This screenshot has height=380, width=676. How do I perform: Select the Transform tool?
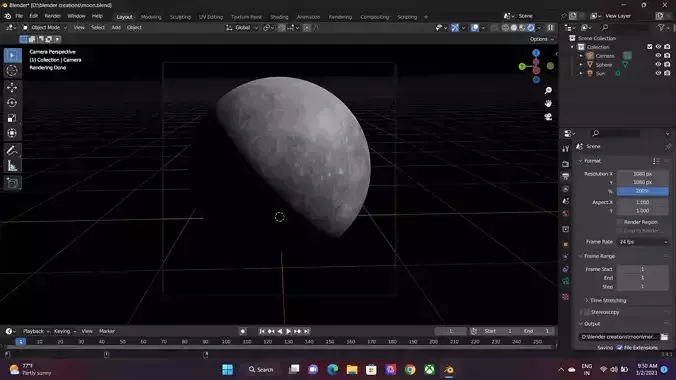click(12, 133)
